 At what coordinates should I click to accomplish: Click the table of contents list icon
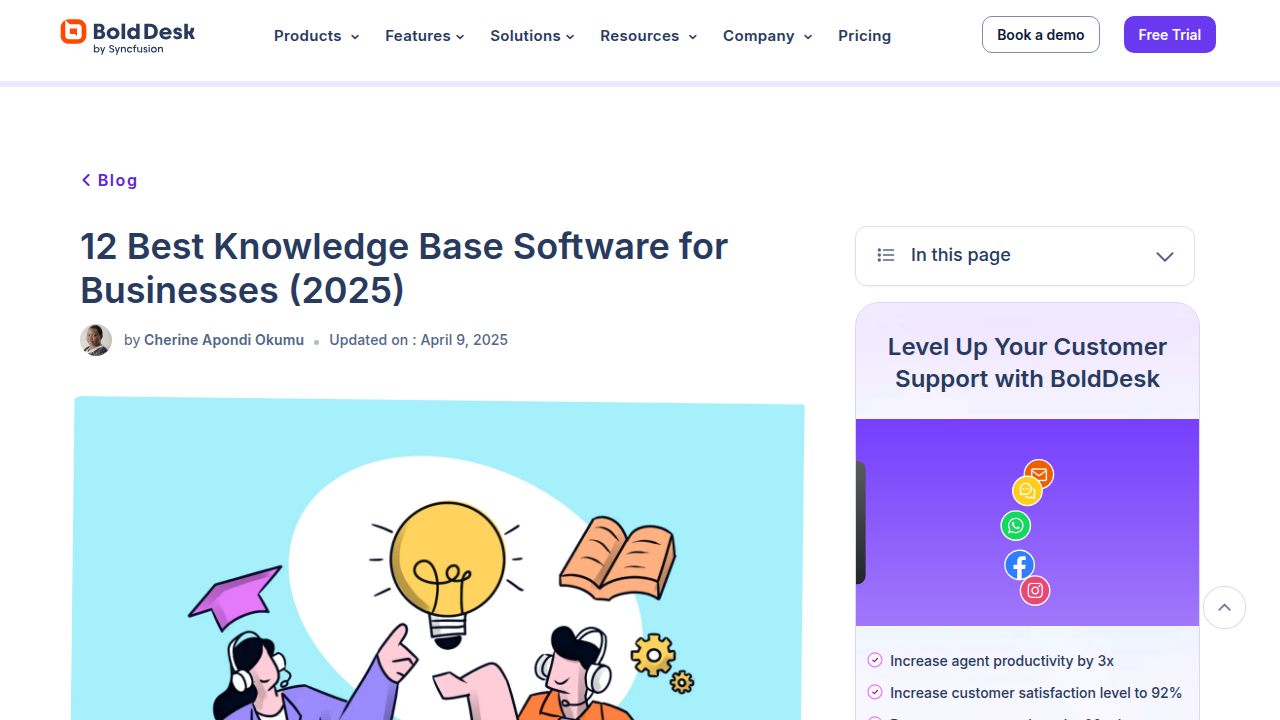coord(885,256)
